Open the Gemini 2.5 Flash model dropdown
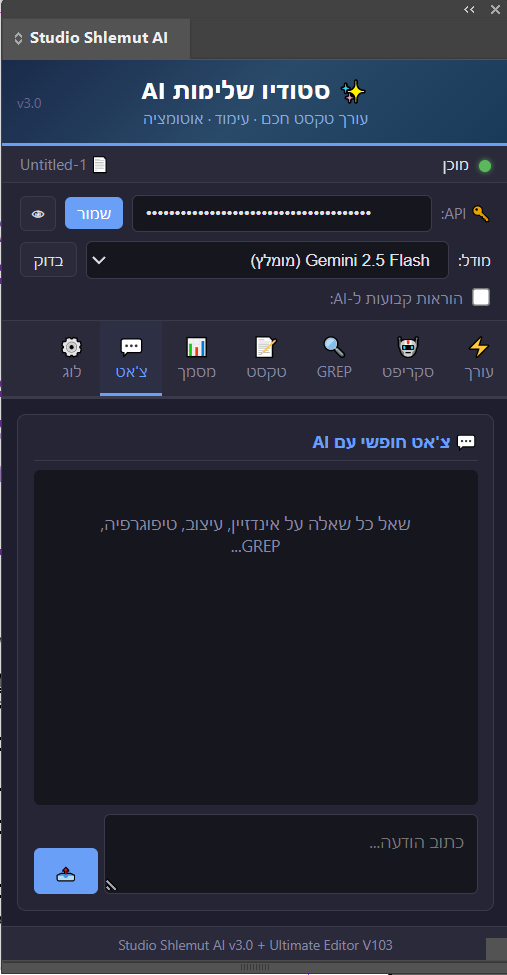 (267, 260)
